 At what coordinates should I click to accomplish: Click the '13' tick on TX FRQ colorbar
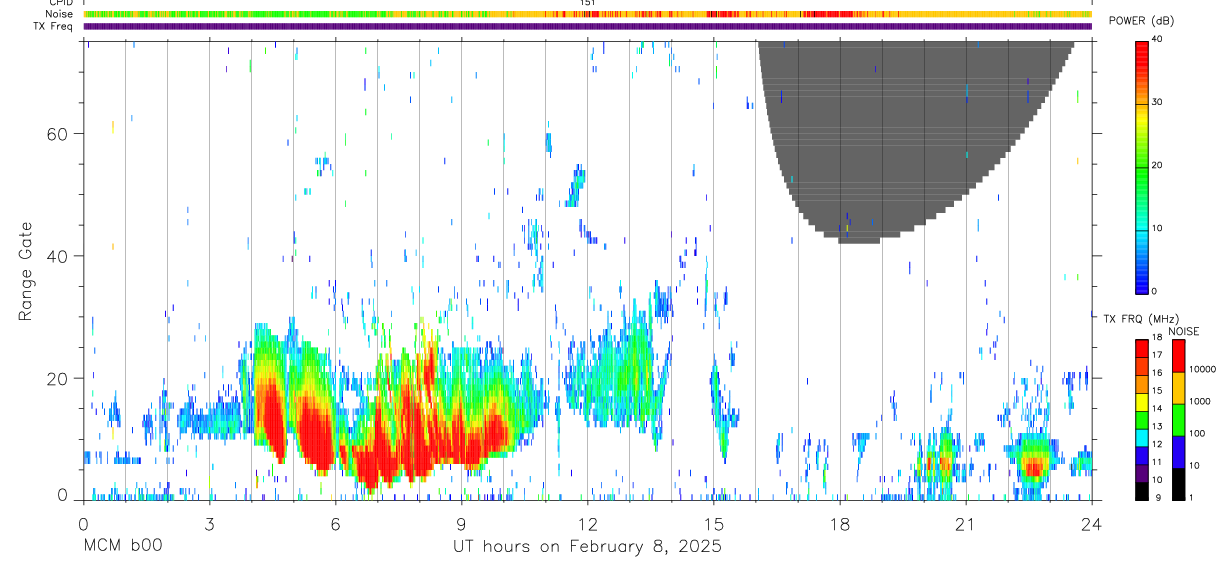coord(1159,426)
